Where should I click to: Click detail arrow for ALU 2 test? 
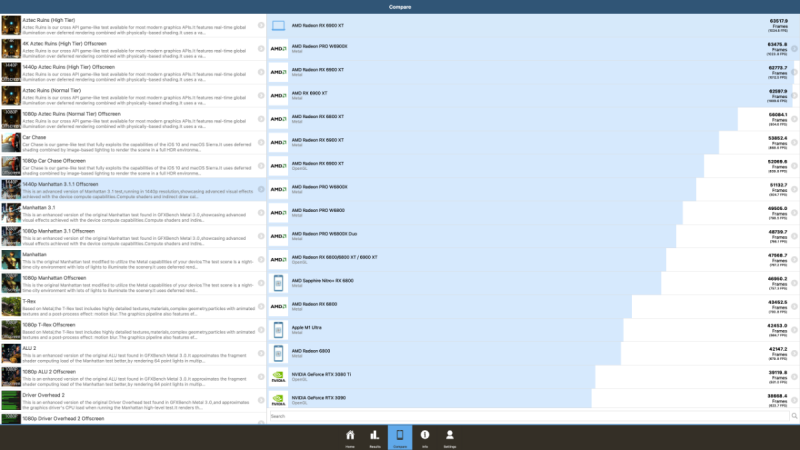(261, 354)
